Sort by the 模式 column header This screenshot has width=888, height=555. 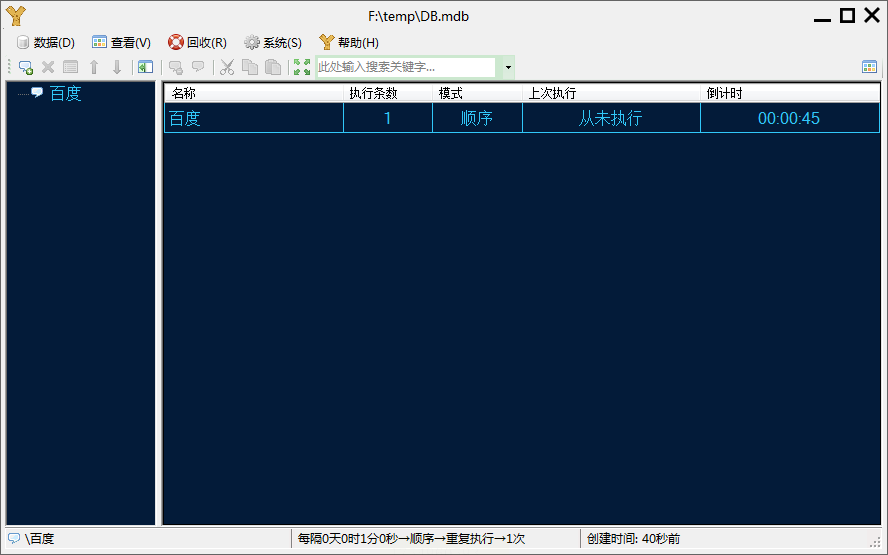click(x=477, y=93)
